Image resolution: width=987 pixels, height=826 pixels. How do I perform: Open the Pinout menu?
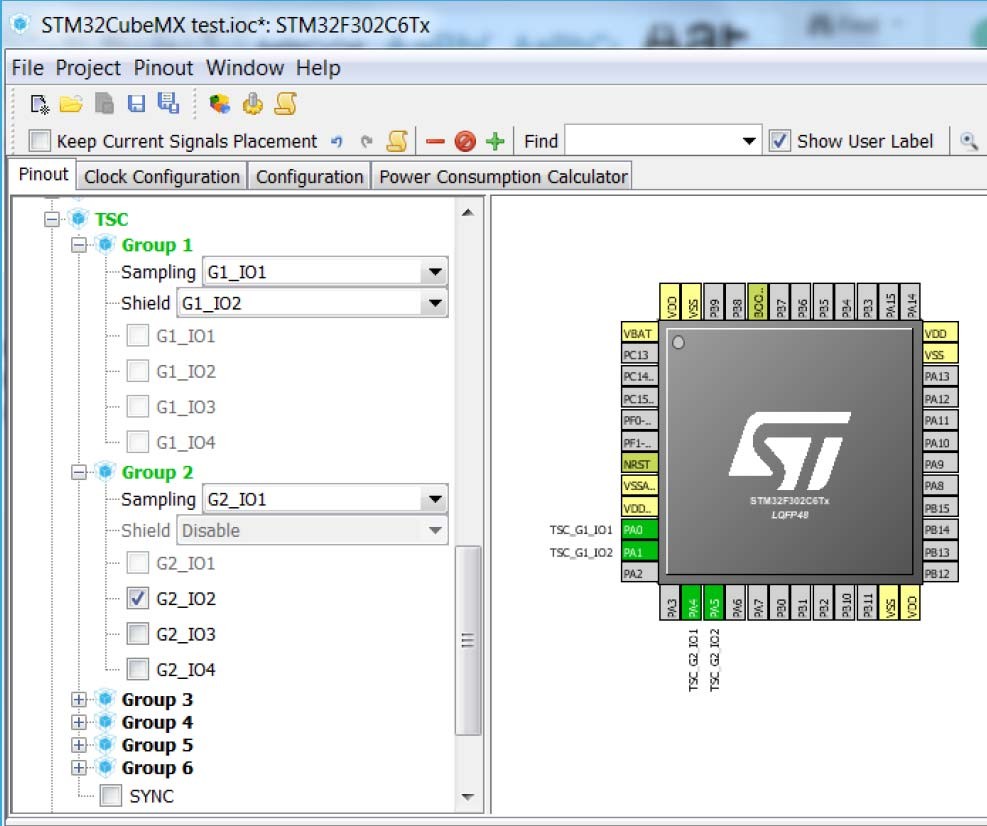(163, 67)
